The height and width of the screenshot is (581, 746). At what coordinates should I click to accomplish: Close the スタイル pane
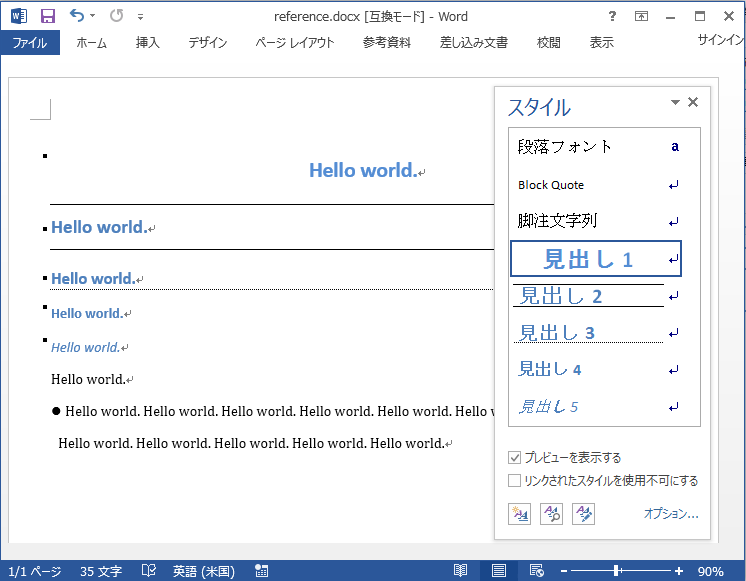click(x=693, y=102)
